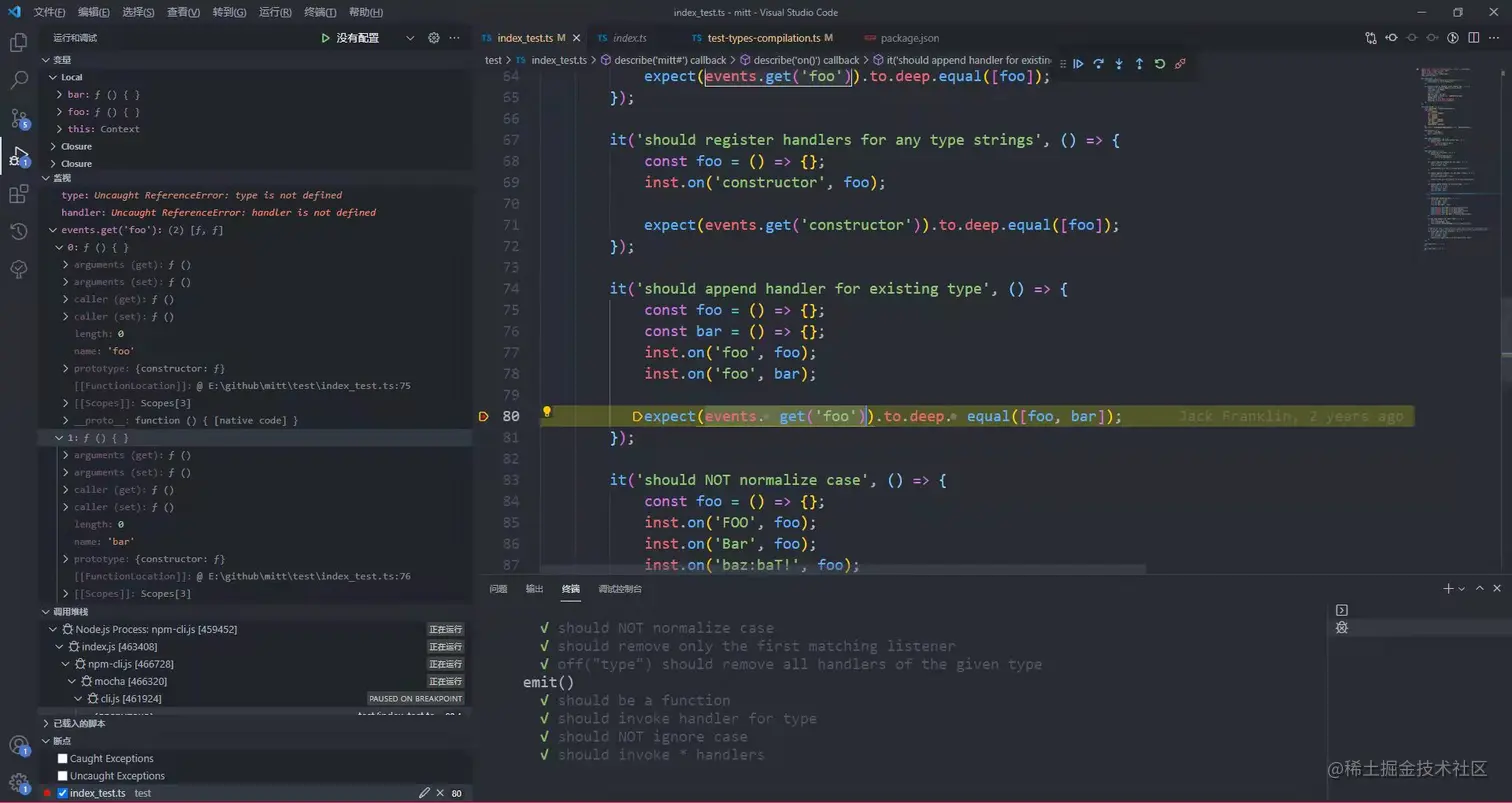The width and height of the screenshot is (1512, 803).
Task: Expand the 已载入的脚本 loaded scripts section
Action: point(45,723)
